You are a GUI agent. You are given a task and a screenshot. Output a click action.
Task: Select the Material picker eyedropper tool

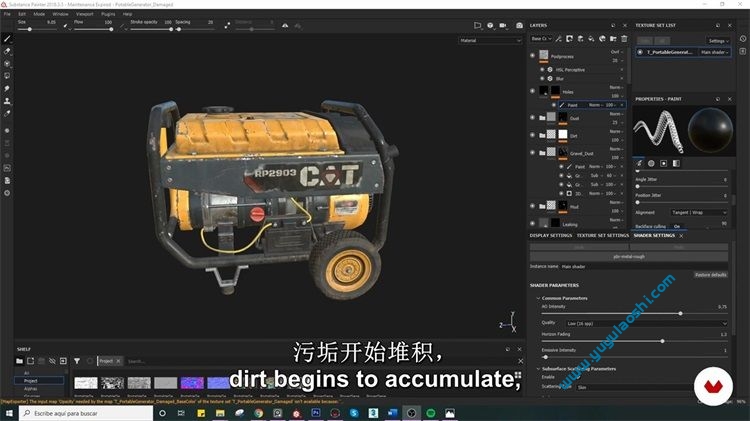point(7,113)
